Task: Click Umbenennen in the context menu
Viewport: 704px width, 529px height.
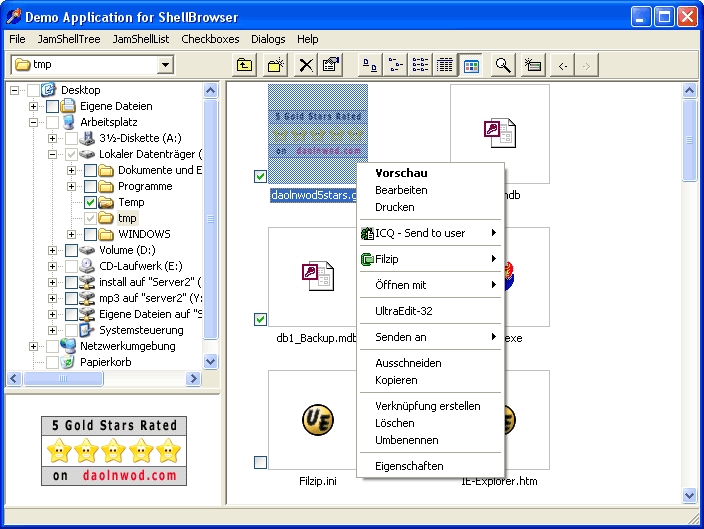Action: (x=406, y=440)
